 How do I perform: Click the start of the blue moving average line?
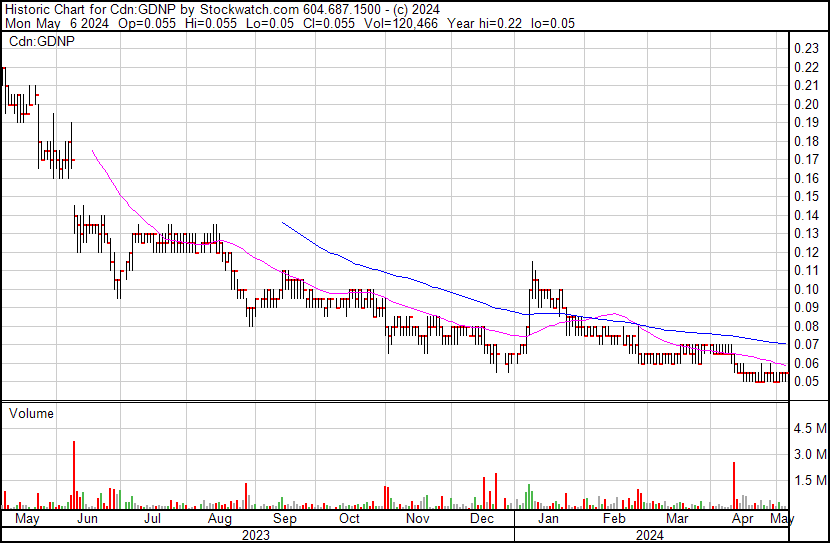coord(283,223)
